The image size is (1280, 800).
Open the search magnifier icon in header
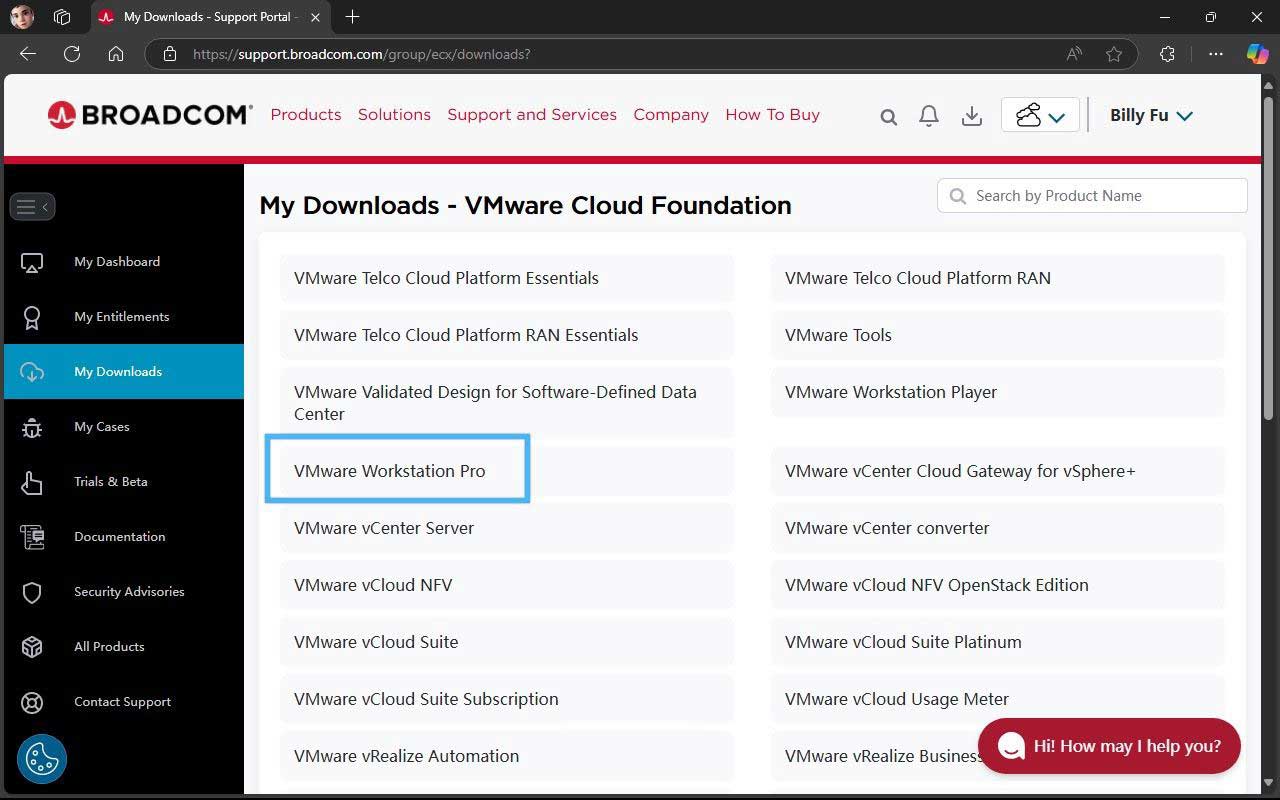click(888, 115)
